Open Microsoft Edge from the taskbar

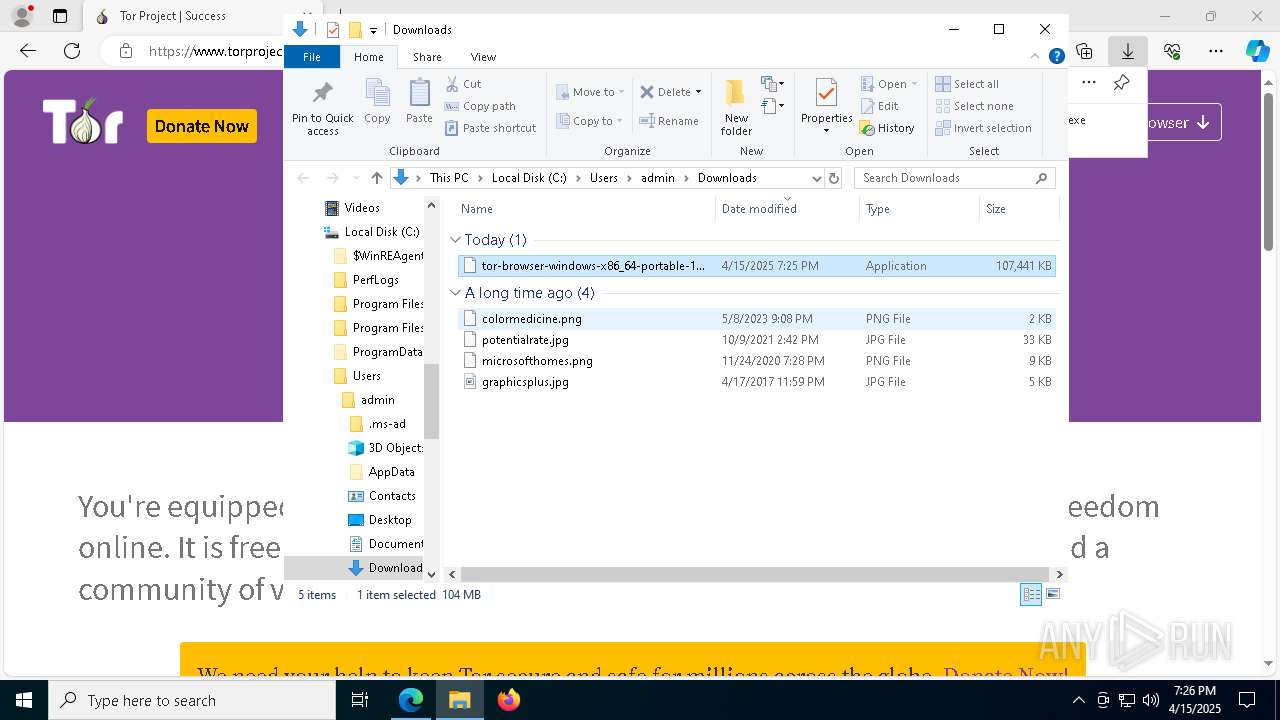pyautogui.click(x=411, y=700)
